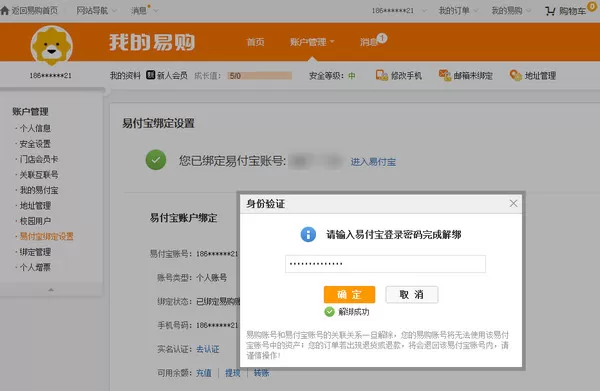Click the 邮箱未绑定 mail icon
600x391 pixels.
pyautogui.click(x=445, y=75)
